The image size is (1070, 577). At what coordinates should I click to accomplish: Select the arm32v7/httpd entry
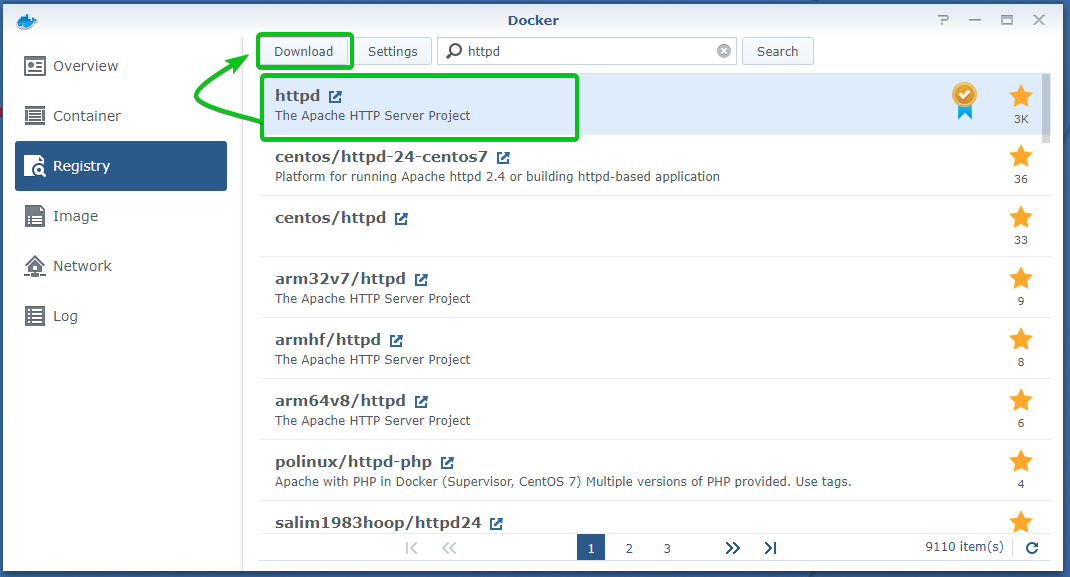tap(650, 287)
